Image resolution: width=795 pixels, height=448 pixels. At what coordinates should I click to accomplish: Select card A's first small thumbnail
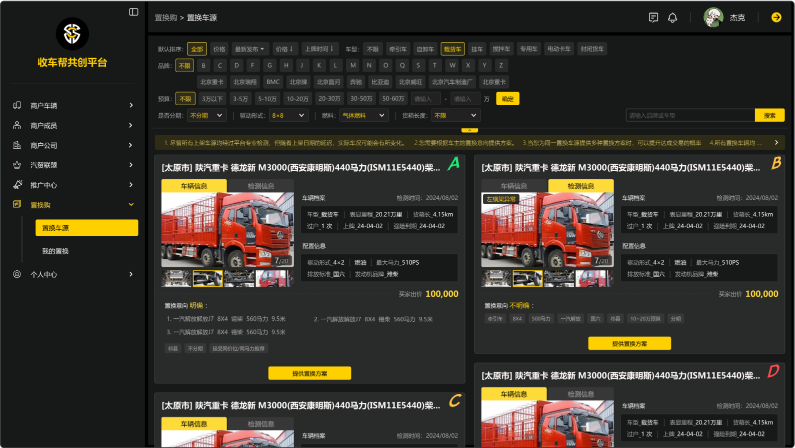coord(176,279)
